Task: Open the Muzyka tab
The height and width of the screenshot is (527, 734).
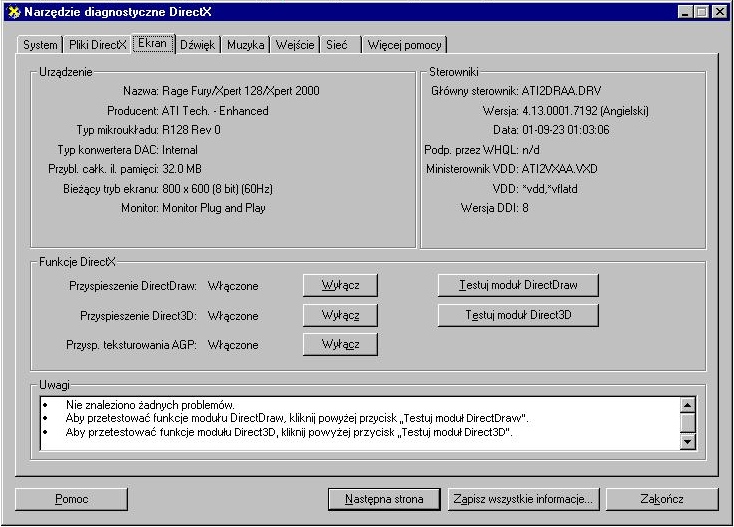Action: tap(245, 45)
